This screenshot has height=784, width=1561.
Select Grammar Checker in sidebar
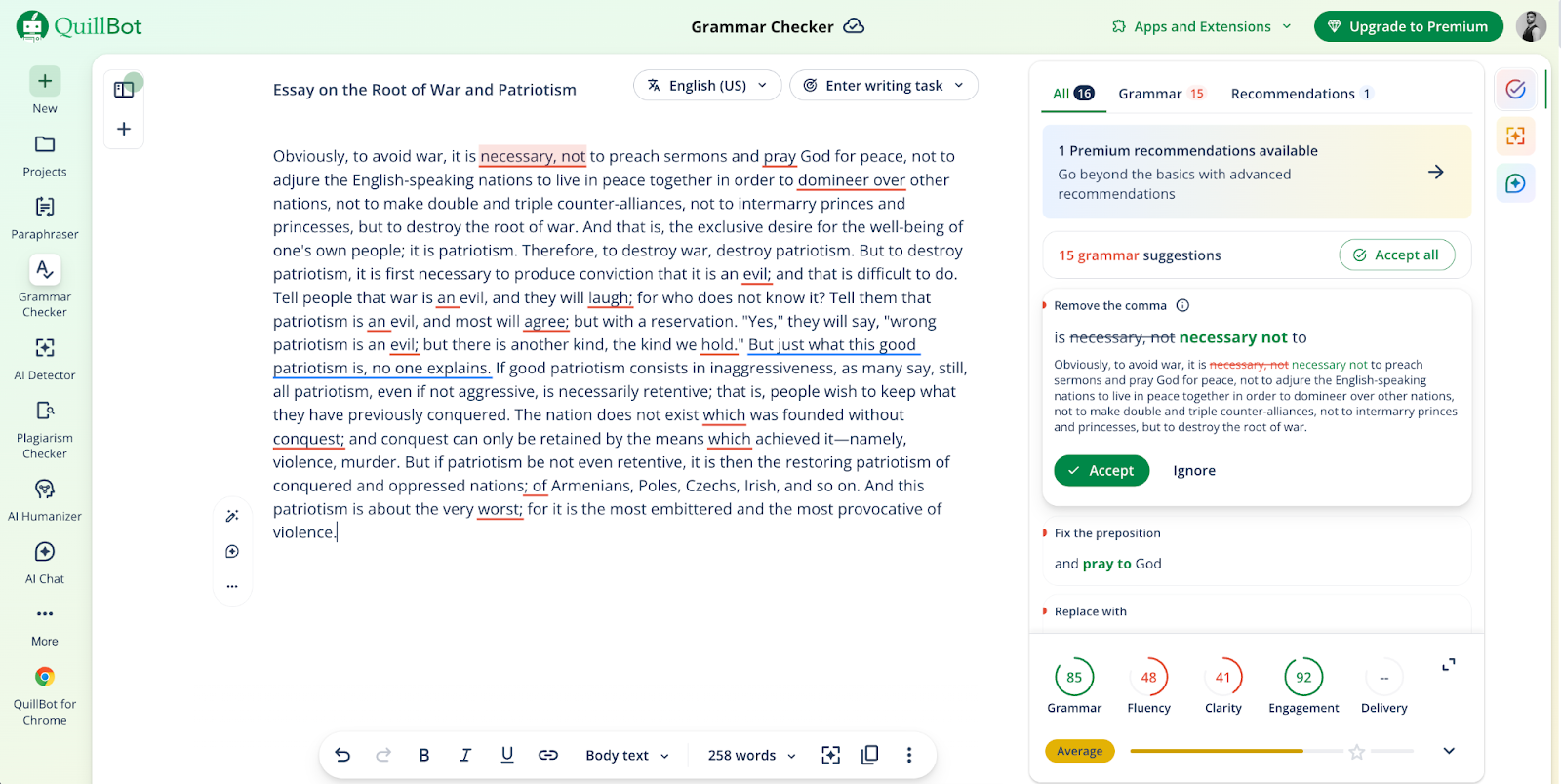click(45, 288)
